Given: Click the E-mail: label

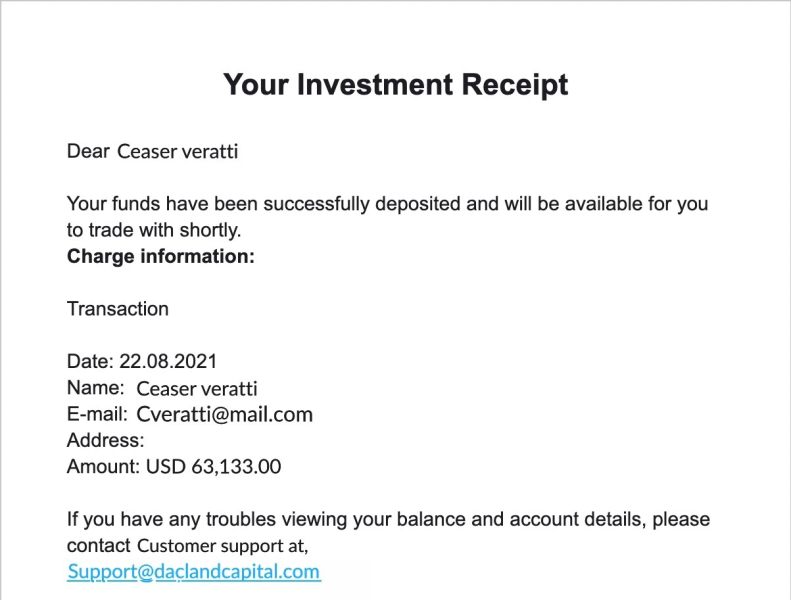Looking at the screenshot, I should coord(97,414).
